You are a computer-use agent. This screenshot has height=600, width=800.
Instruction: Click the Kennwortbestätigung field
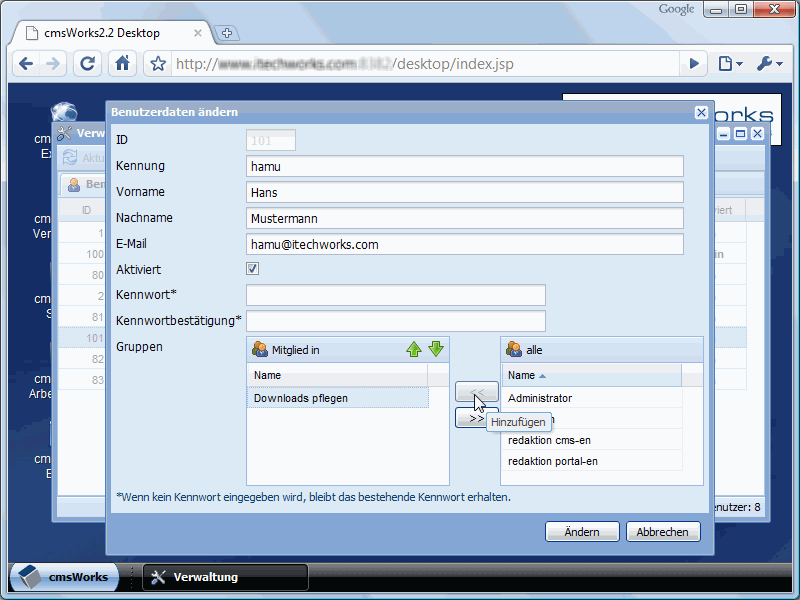tap(396, 321)
